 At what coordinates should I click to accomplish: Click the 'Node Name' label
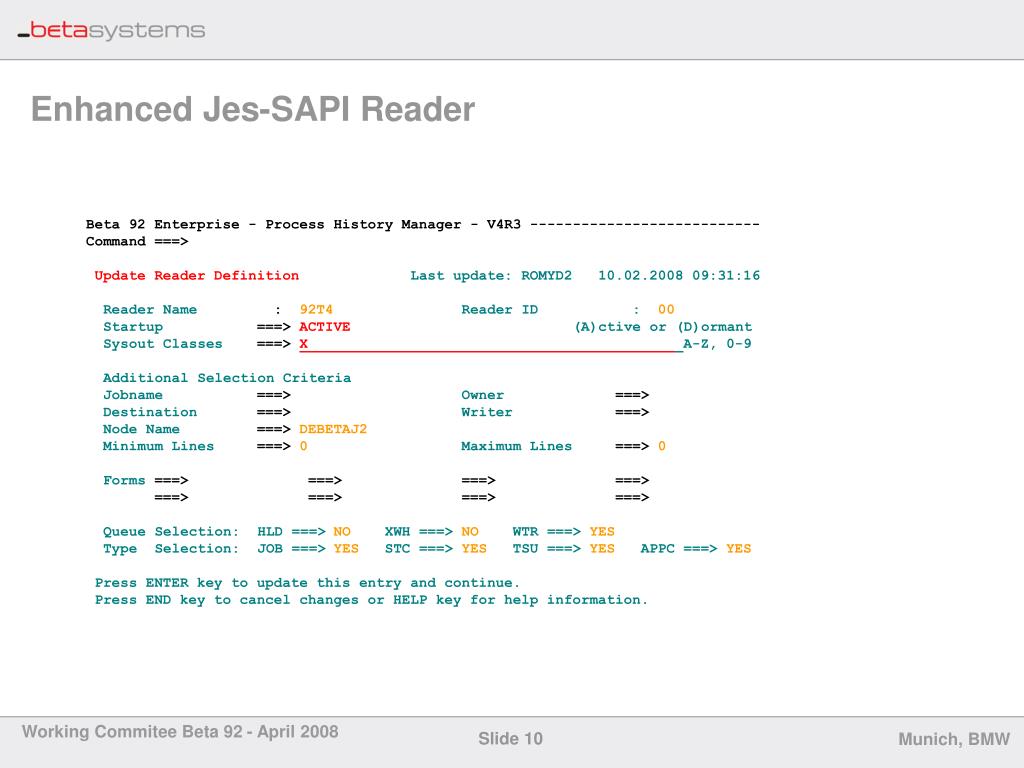tap(141, 429)
